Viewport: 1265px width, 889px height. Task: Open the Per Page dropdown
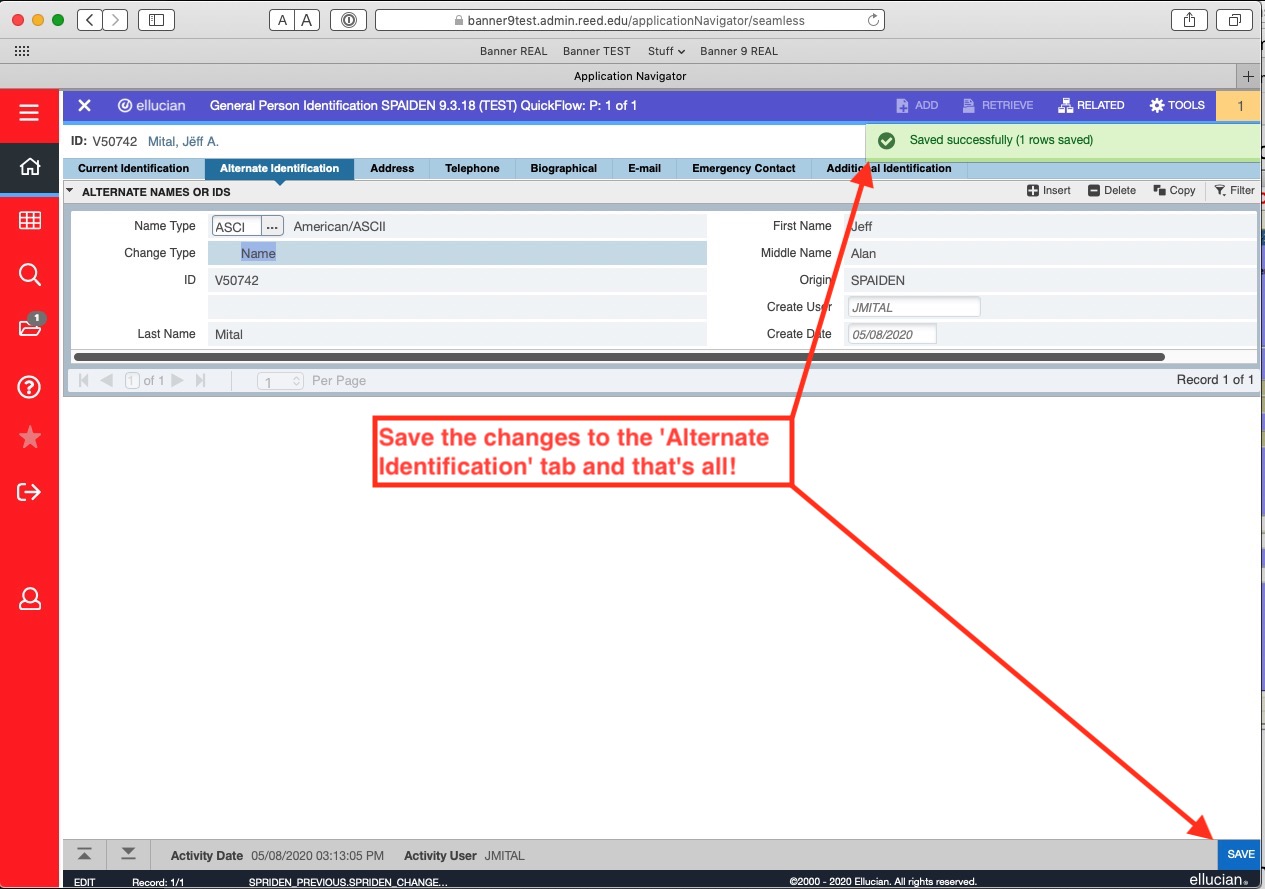280,381
